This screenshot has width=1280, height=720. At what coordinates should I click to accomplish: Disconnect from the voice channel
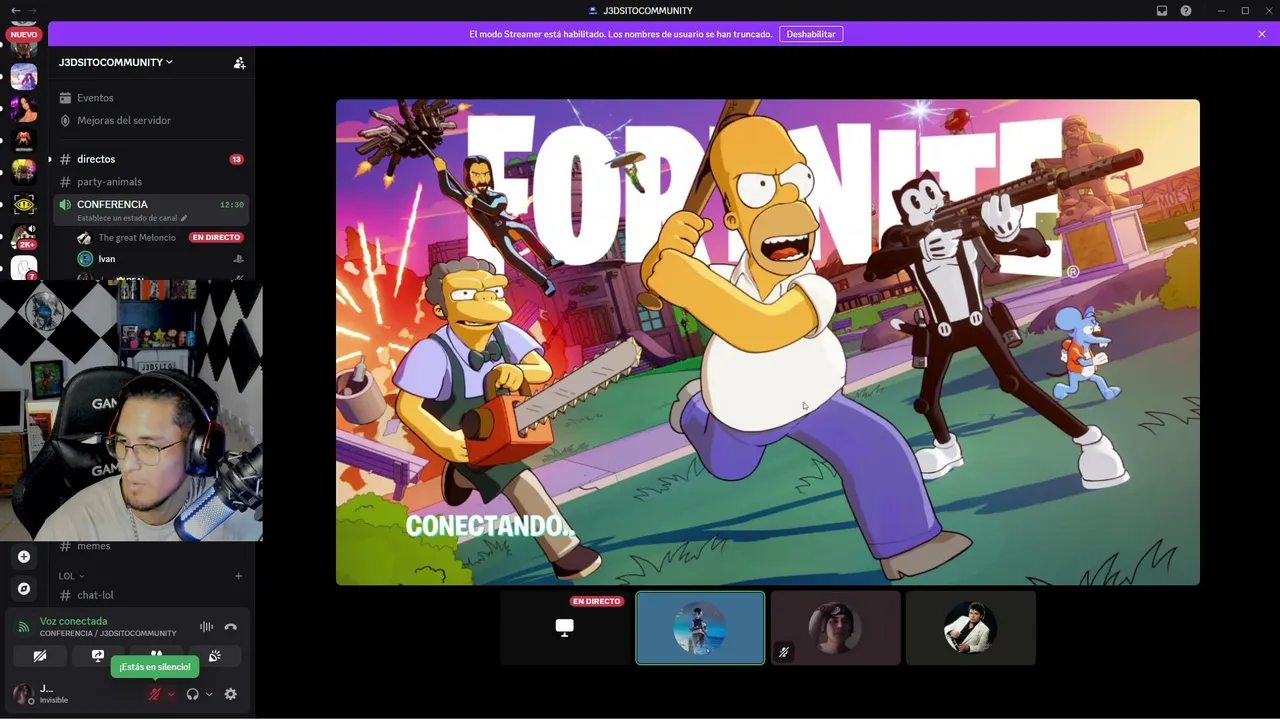pos(231,627)
